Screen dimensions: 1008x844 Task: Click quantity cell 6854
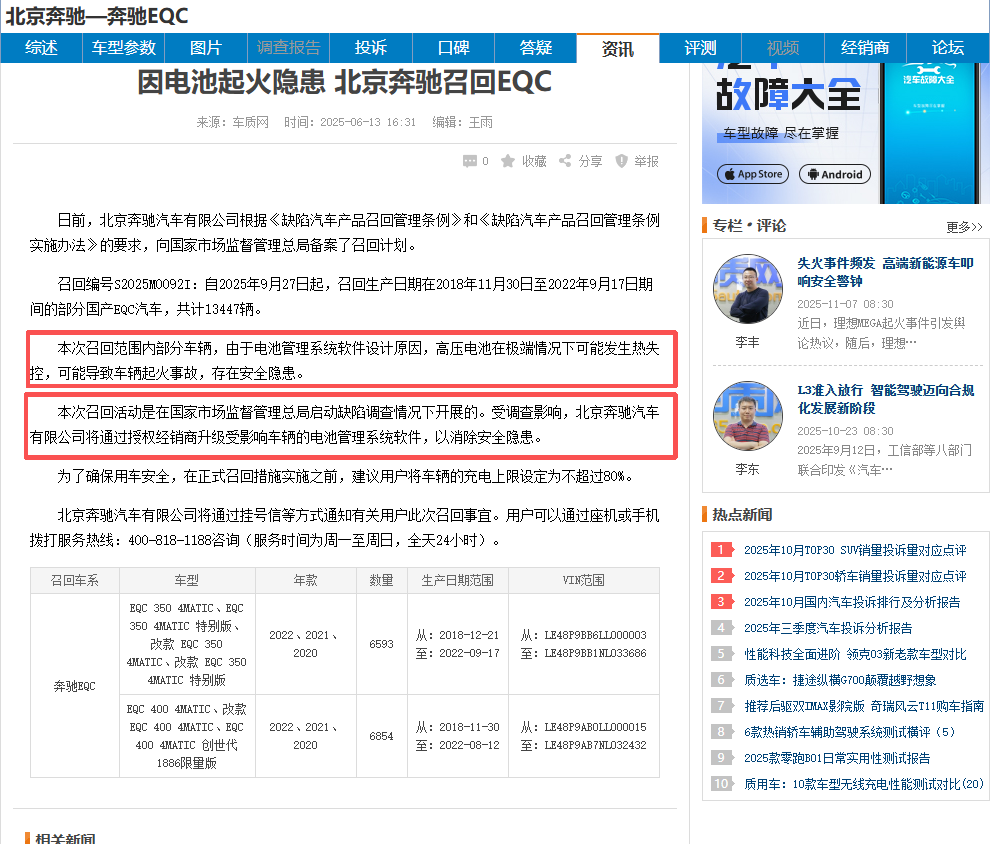pos(381,736)
